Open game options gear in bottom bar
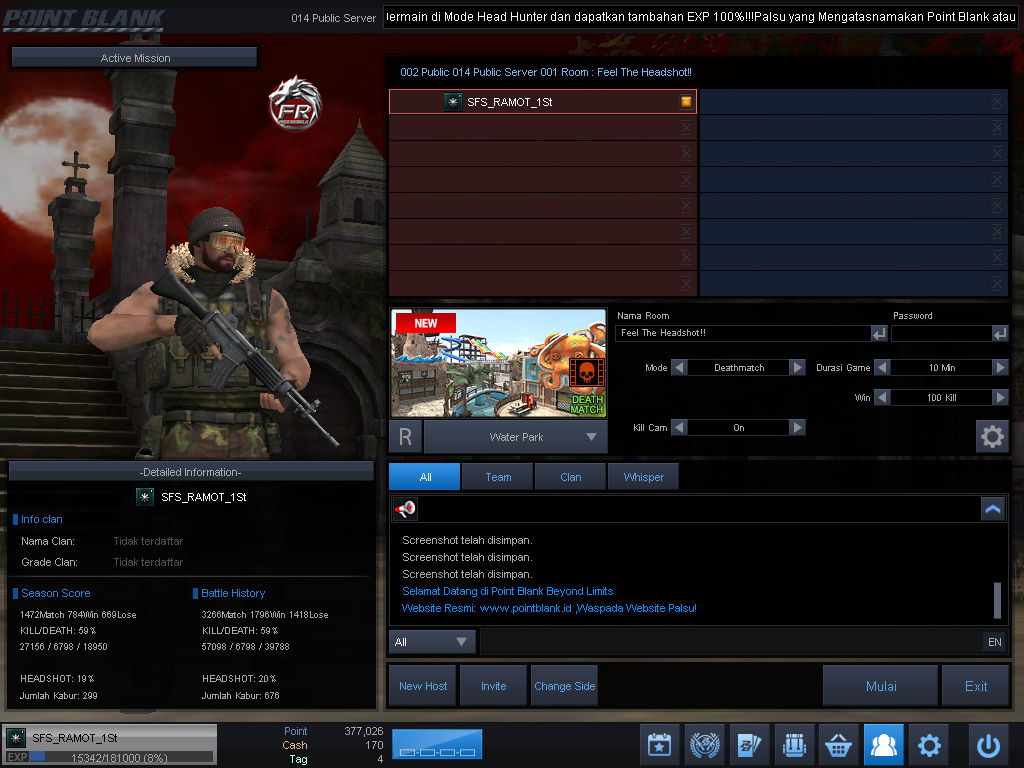 [929, 744]
